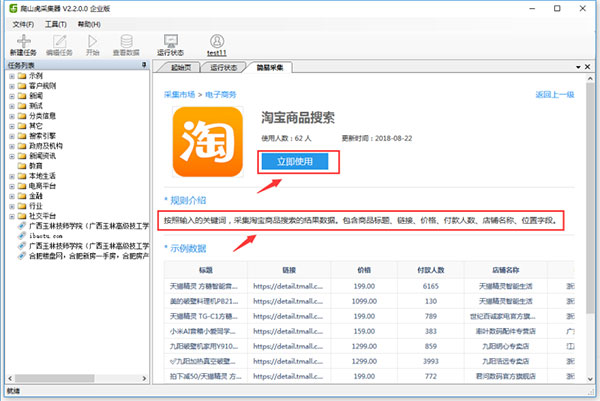Expand the 其它 folder node
600x401 pixels.
pyautogui.click(x=12, y=126)
